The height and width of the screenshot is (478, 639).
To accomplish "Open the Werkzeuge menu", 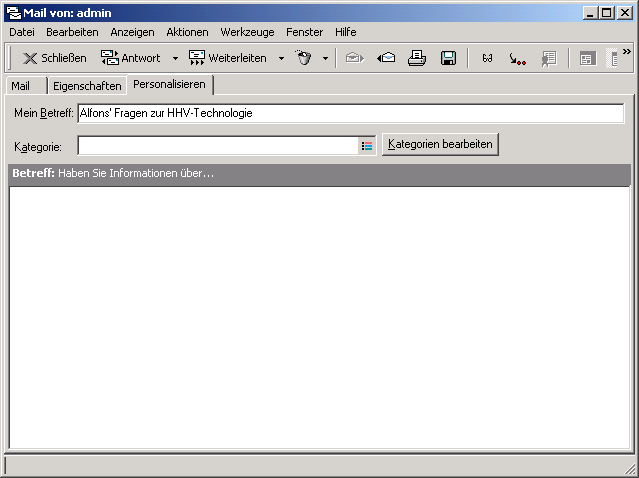I will coord(247,32).
